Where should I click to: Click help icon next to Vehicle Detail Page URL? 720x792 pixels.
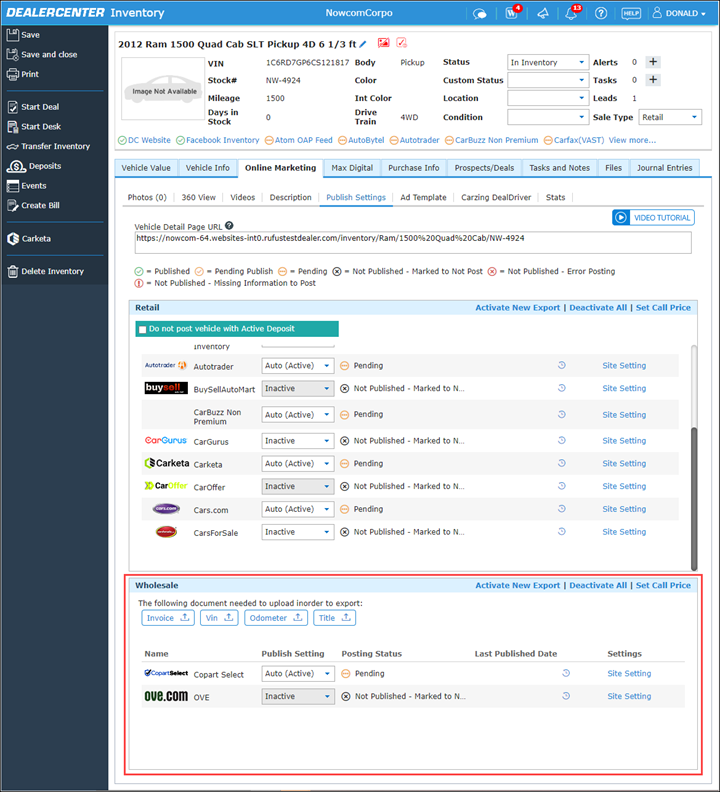(x=229, y=226)
